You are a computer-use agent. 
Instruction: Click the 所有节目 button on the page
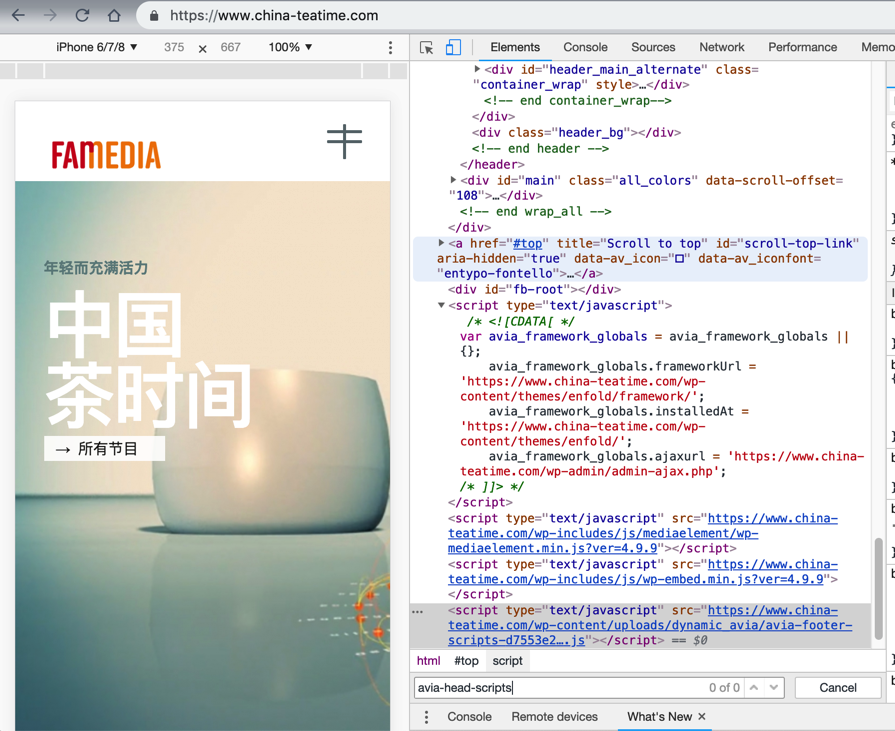click(x=104, y=449)
